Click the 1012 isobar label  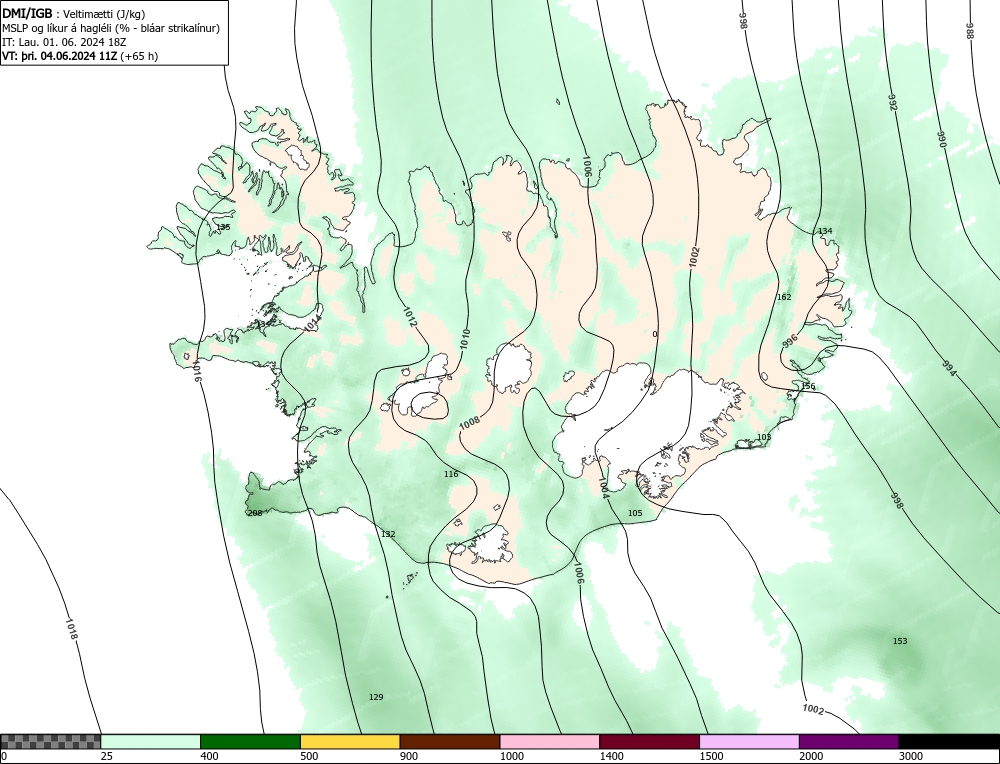click(x=410, y=318)
